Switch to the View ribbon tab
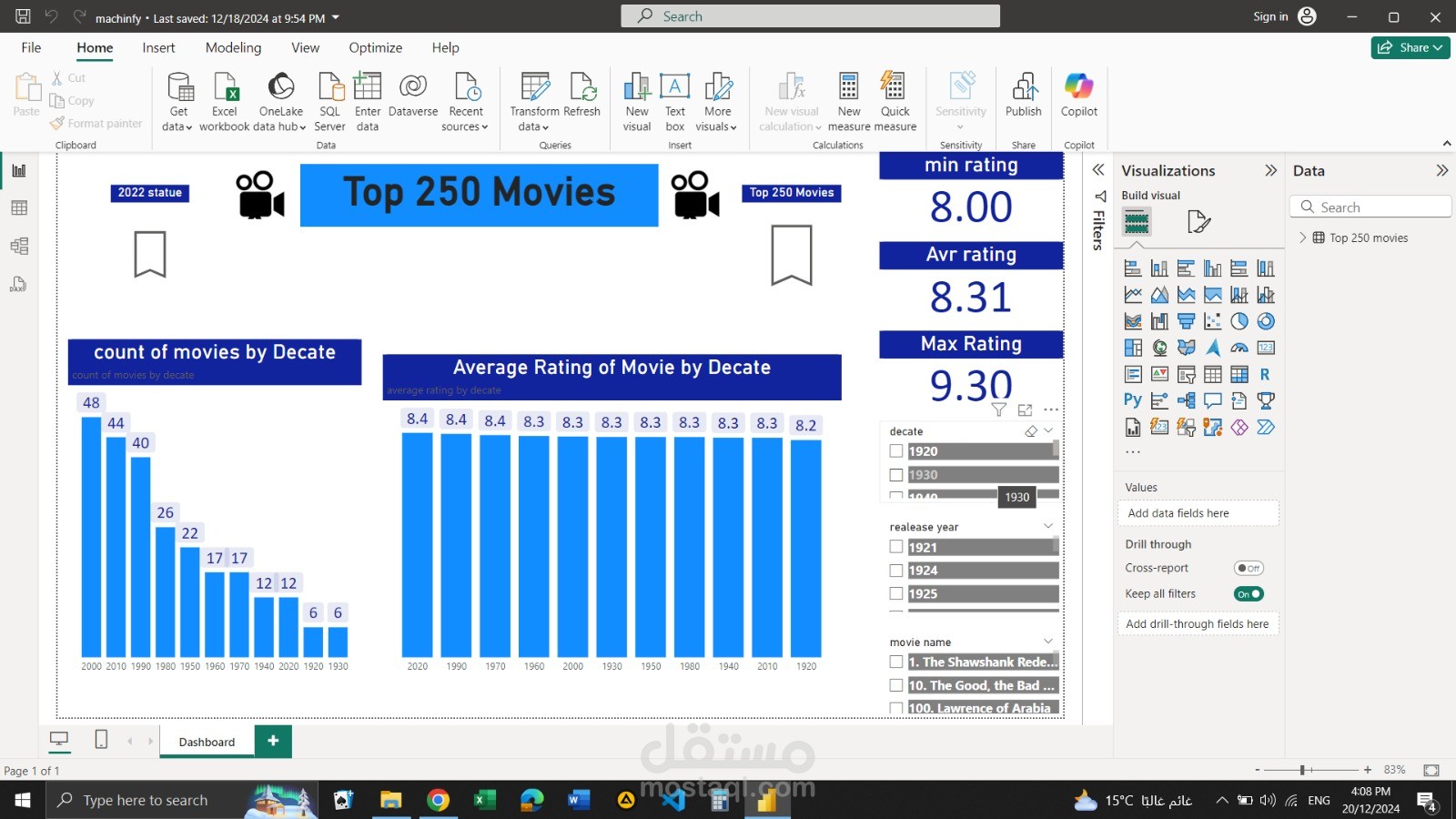This screenshot has height=819, width=1456. click(x=305, y=47)
